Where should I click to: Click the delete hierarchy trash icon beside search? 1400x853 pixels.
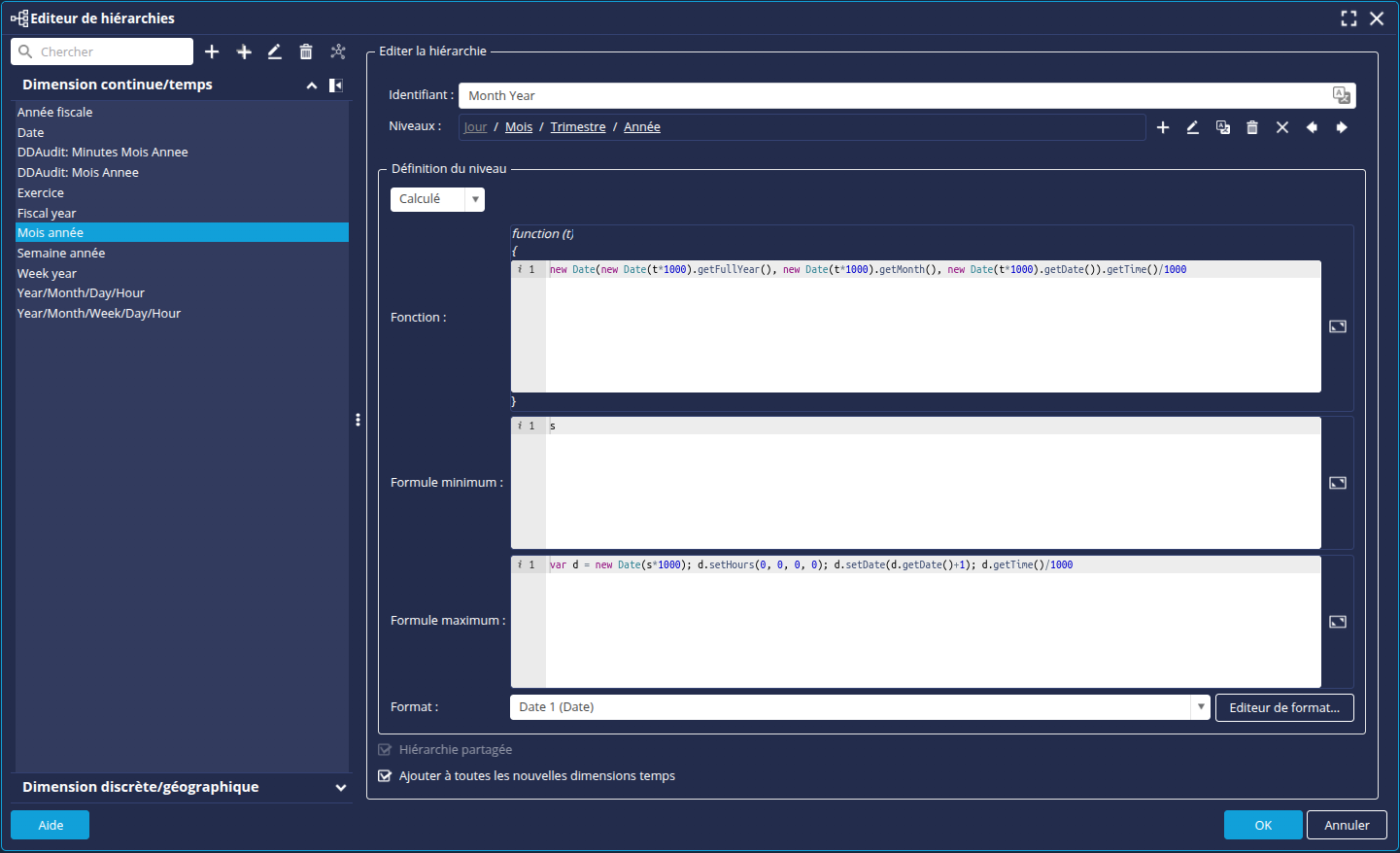click(x=306, y=52)
